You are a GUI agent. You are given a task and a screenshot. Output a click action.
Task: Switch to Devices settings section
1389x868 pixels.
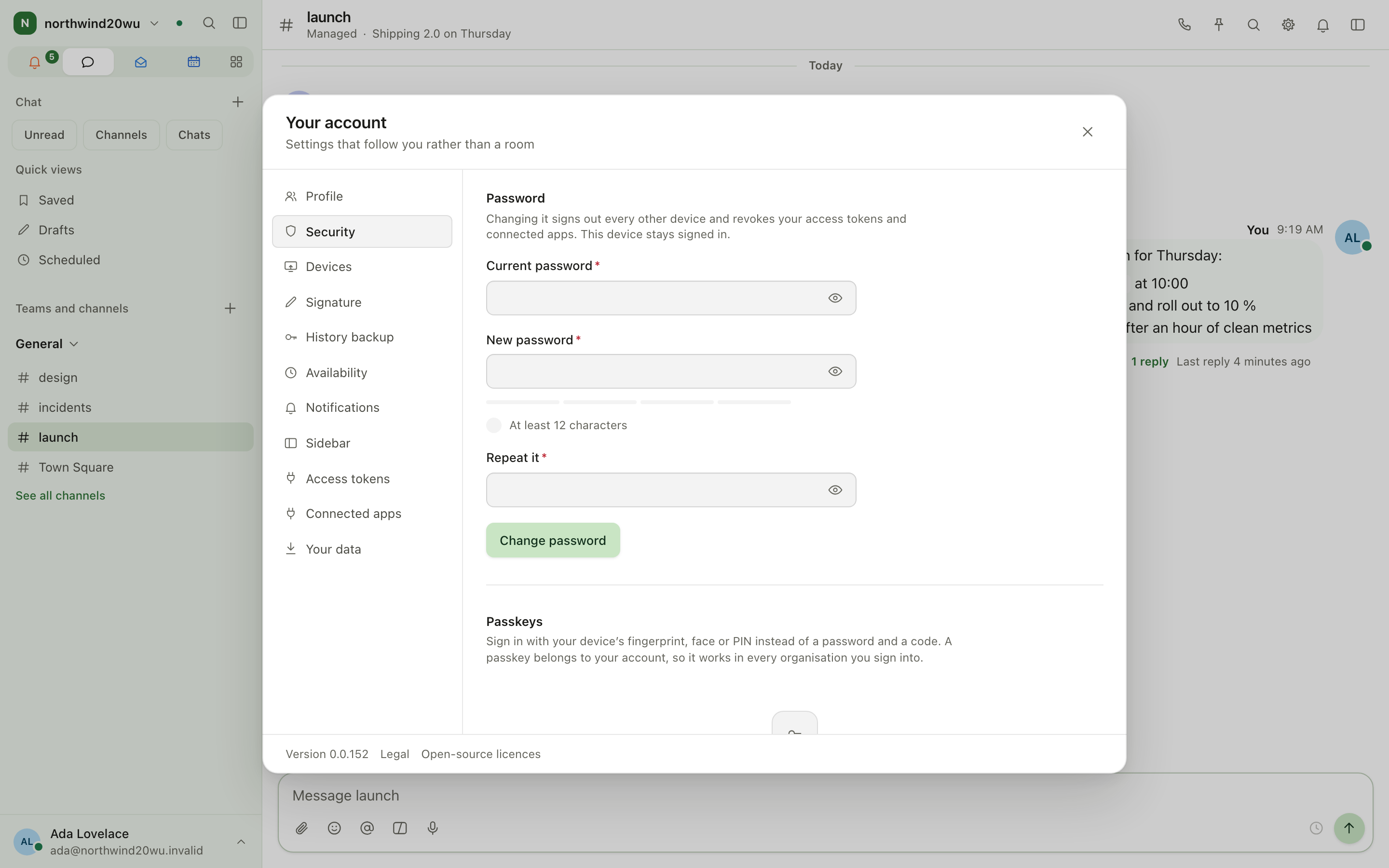click(x=362, y=267)
